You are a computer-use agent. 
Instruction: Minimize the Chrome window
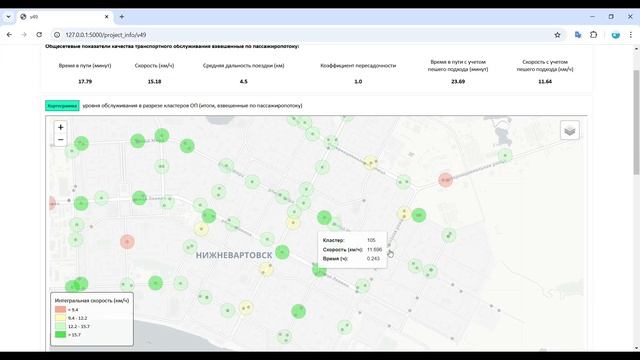592,17
